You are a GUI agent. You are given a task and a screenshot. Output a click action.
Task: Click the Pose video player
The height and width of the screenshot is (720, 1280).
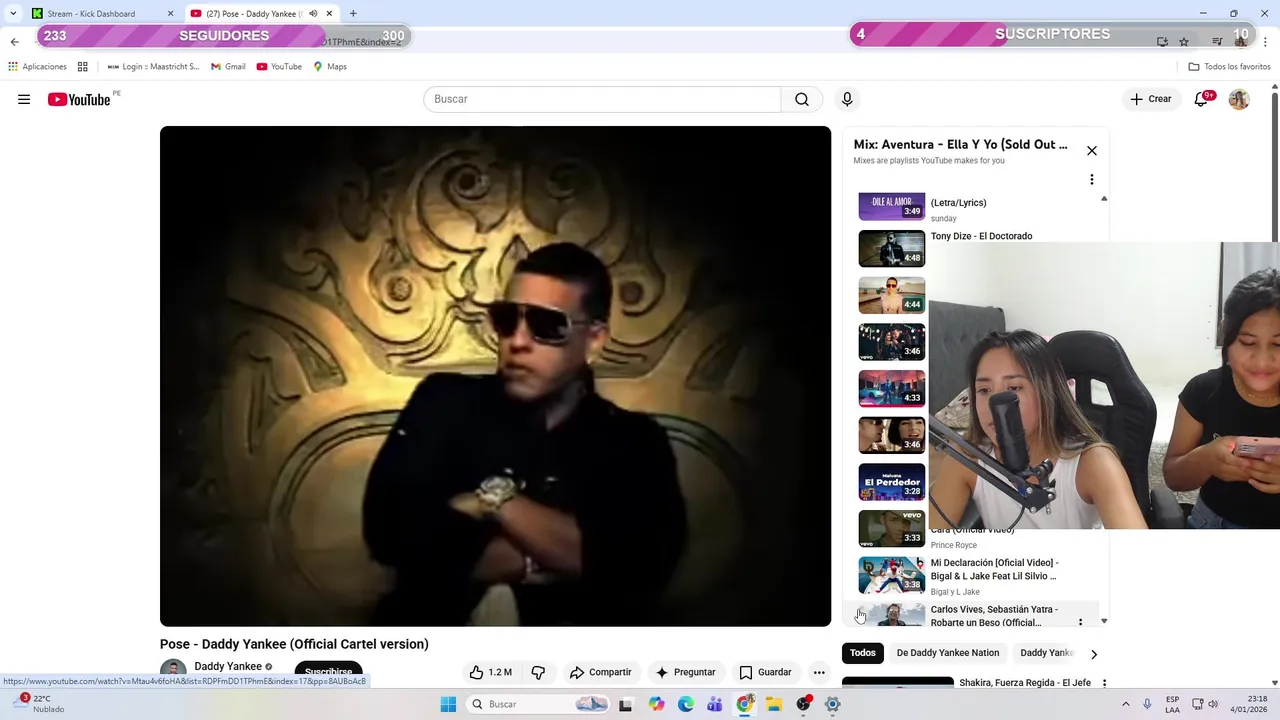coord(495,376)
